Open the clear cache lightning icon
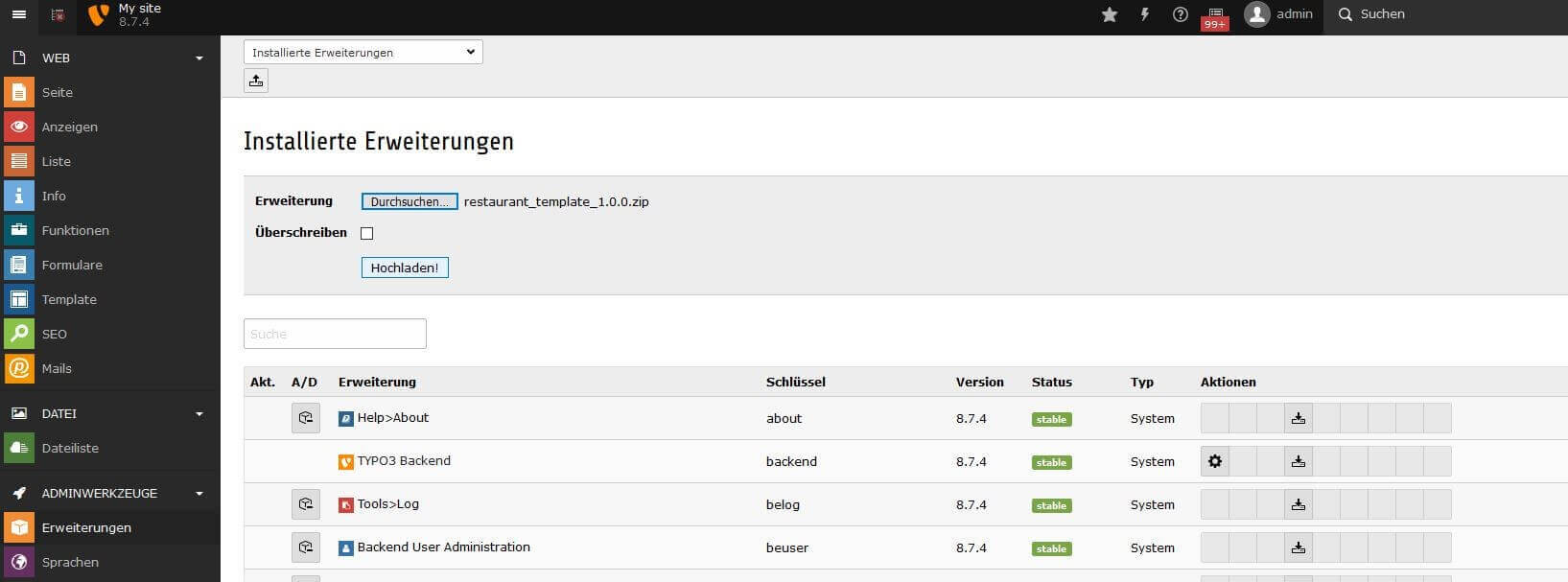Image resolution: width=1568 pixels, height=582 pixels. click(1145, 14)
